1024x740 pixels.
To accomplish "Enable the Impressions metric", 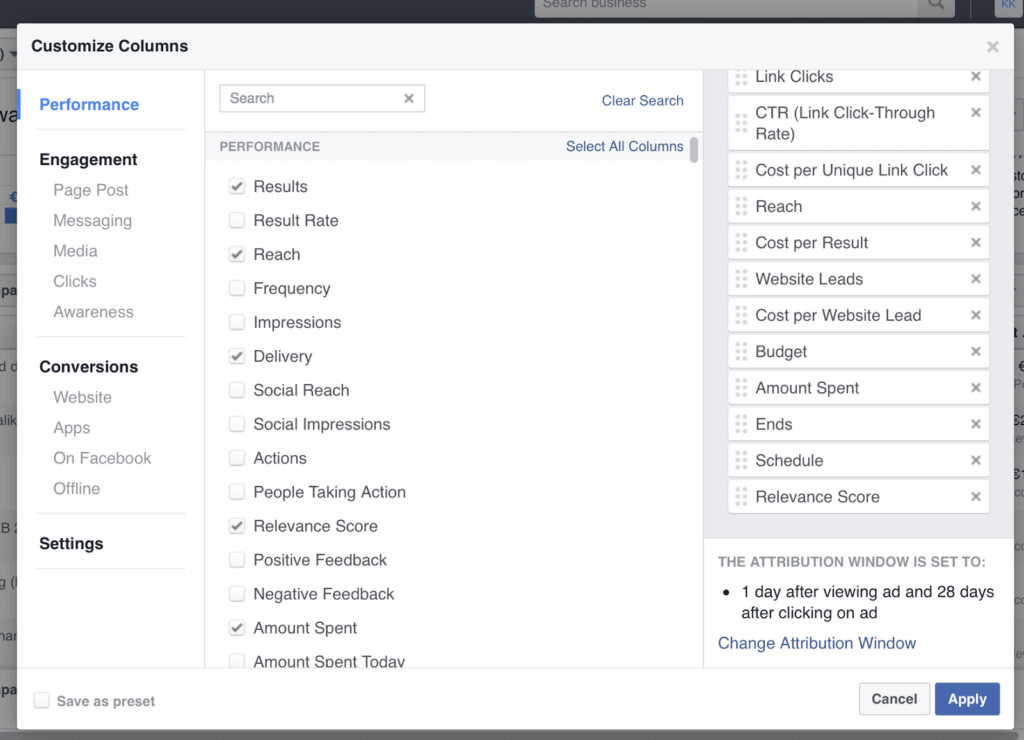I will [237, 322].
